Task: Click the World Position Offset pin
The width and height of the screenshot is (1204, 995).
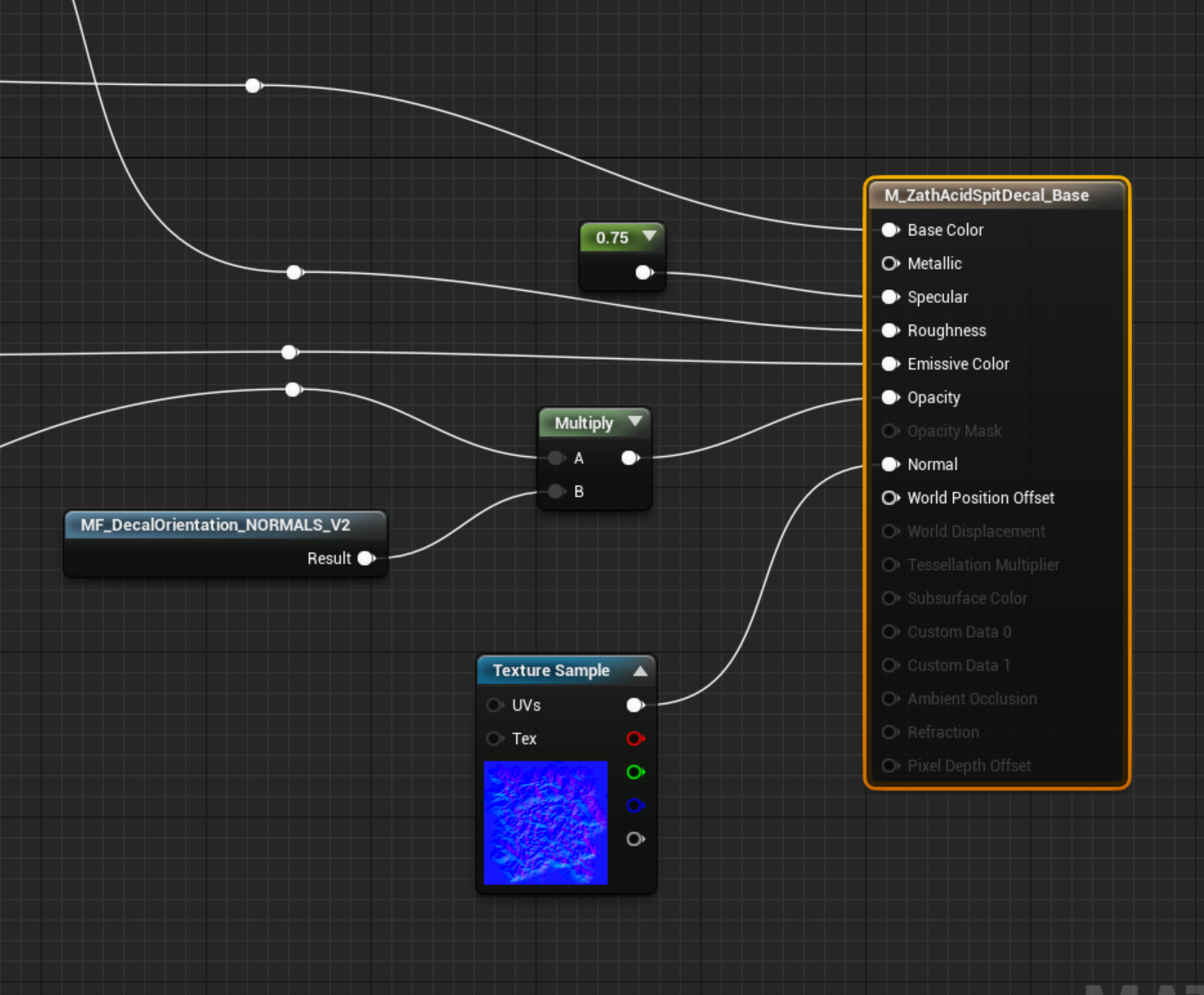Action: click(891, 498)
